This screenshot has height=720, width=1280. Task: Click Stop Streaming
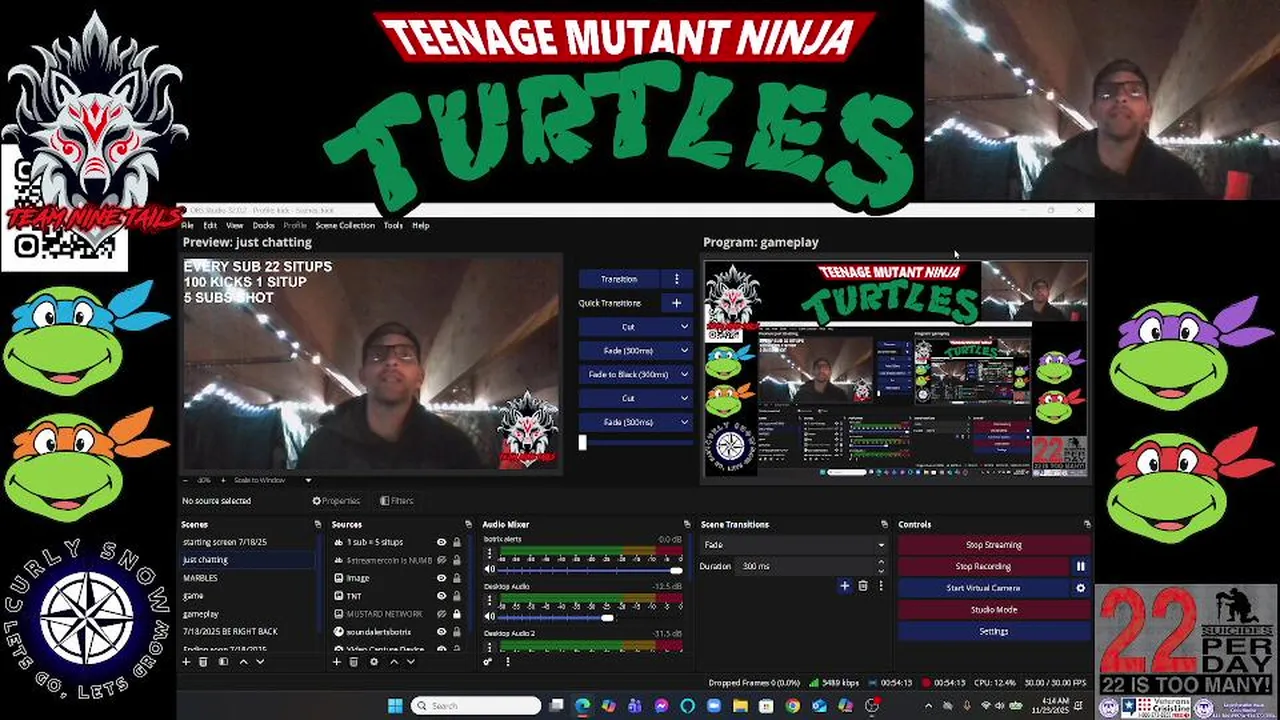(994, 545)
